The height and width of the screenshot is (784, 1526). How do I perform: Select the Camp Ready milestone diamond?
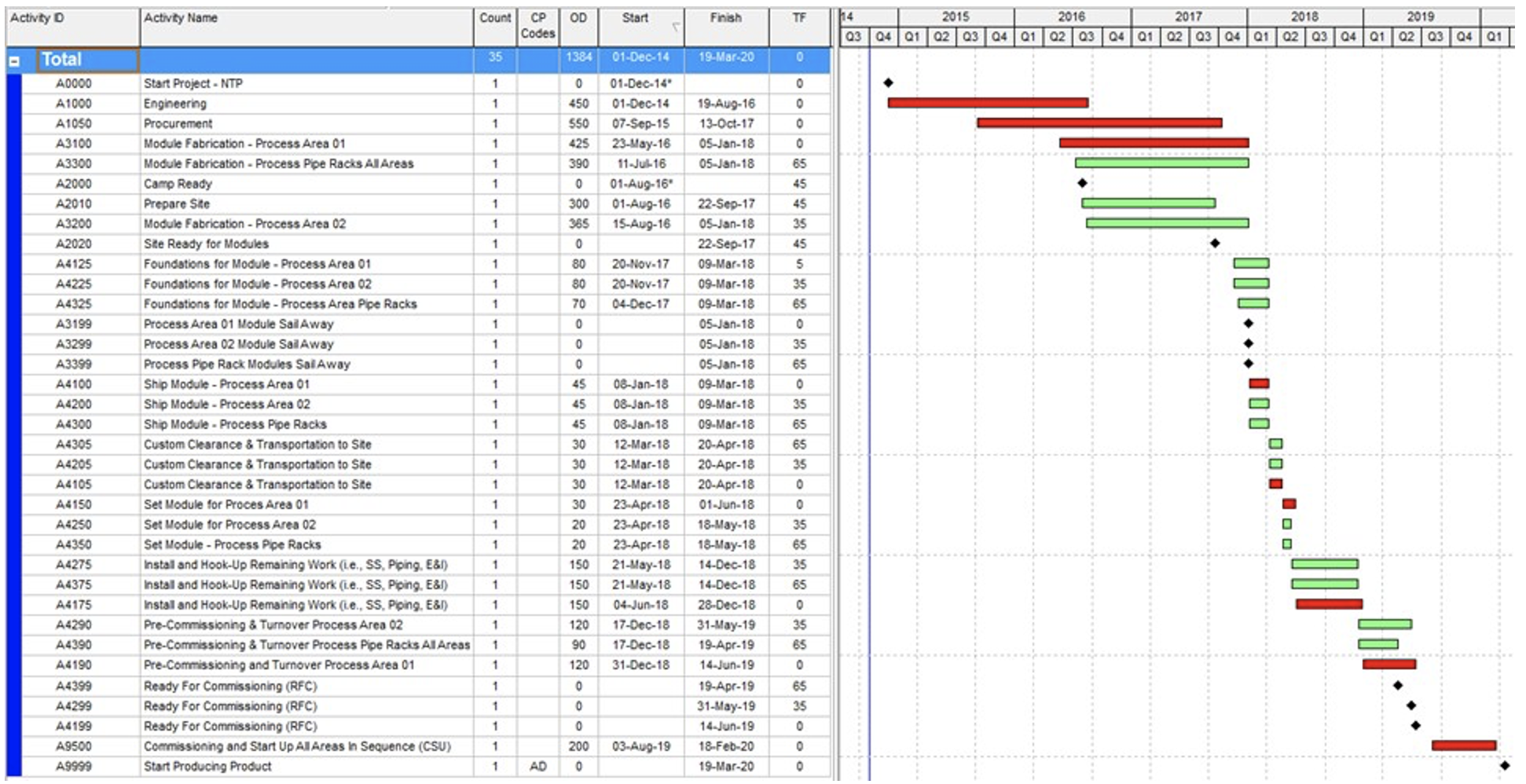(x=1083, y=184)
